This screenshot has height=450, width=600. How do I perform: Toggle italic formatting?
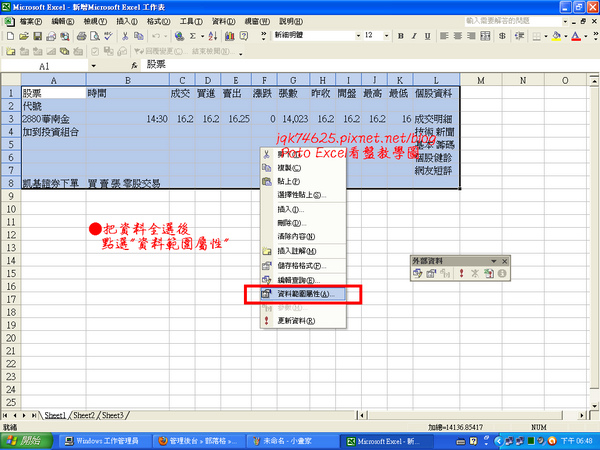click(x=414, y=36)
